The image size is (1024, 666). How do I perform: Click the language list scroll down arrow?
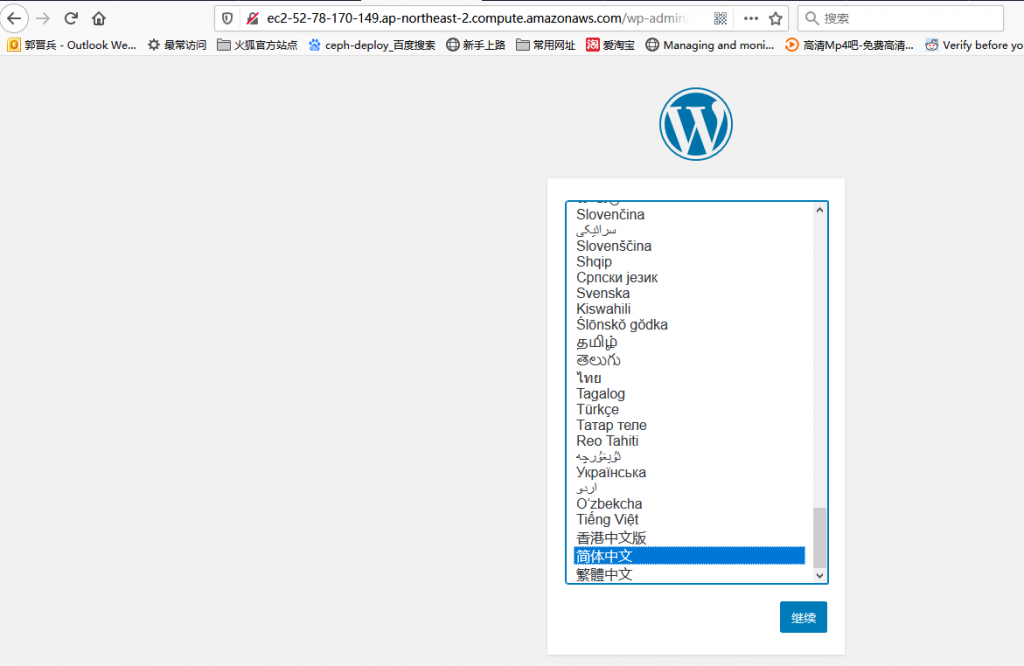(x=820, y=575)
